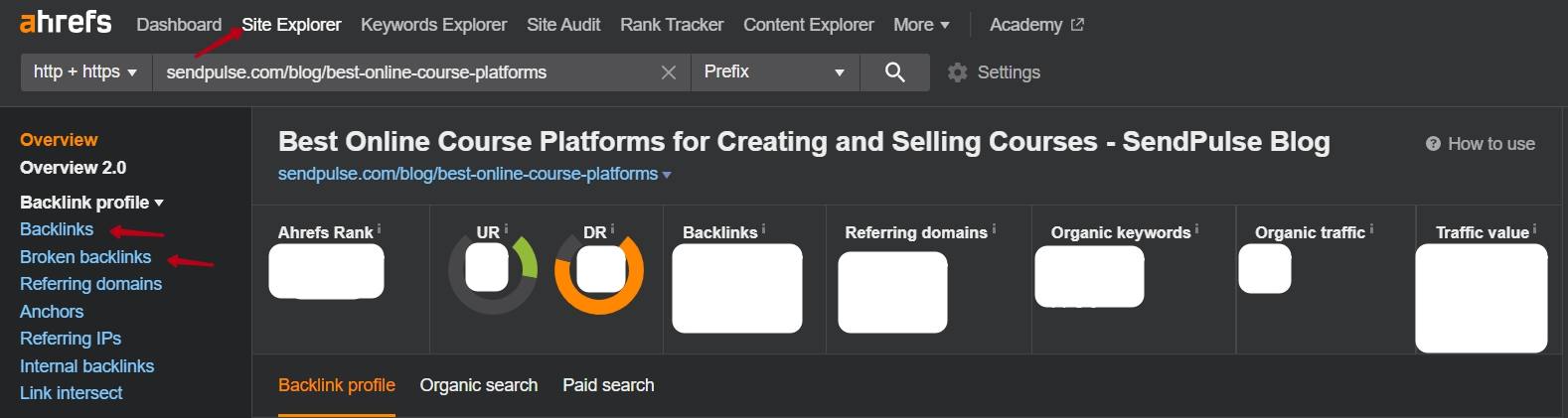Open Content Explorer
Image resolution: width=1568 pixels, height=418 pixels.
coord(809,25)
